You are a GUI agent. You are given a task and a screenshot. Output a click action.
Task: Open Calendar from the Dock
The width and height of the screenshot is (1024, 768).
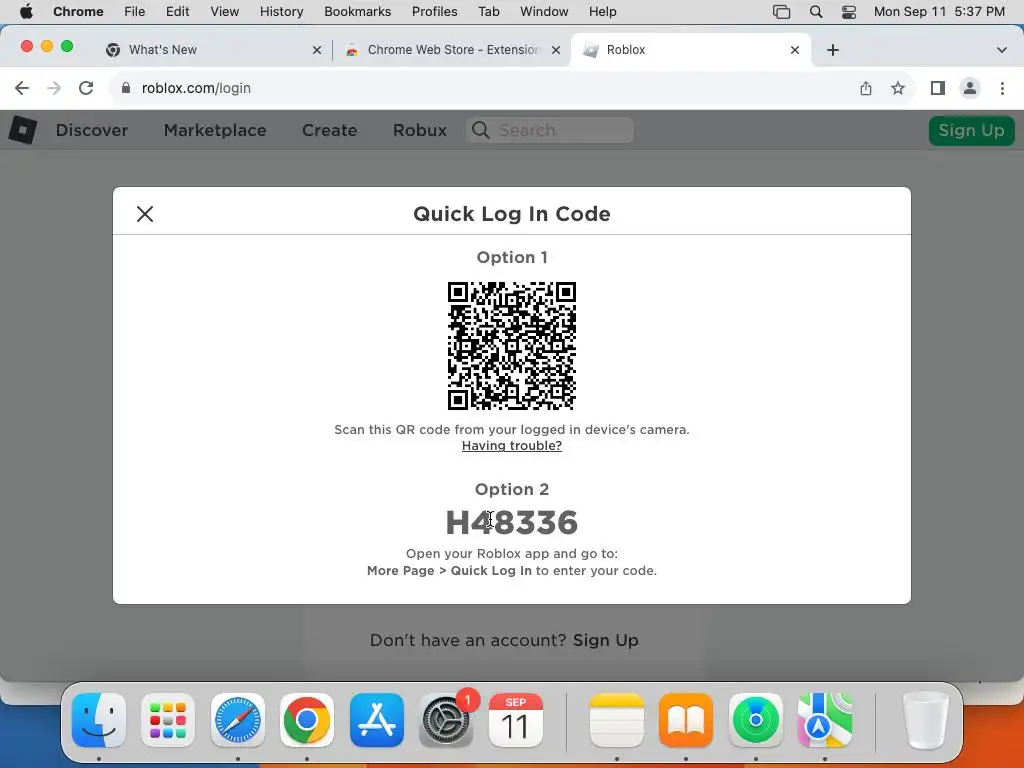point(515,720)
